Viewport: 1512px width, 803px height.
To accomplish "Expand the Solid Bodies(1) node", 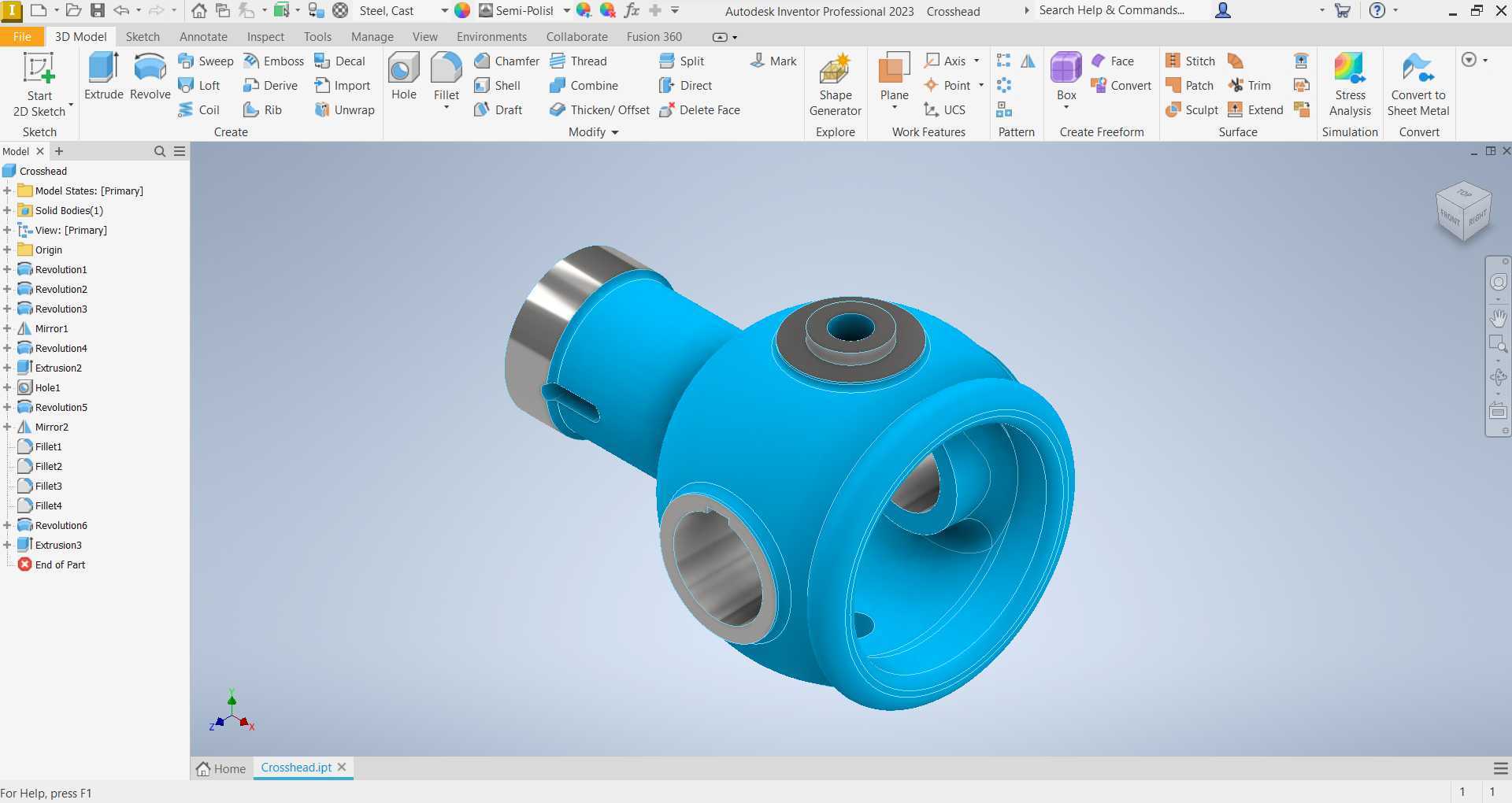I will [x=7, y=210].
